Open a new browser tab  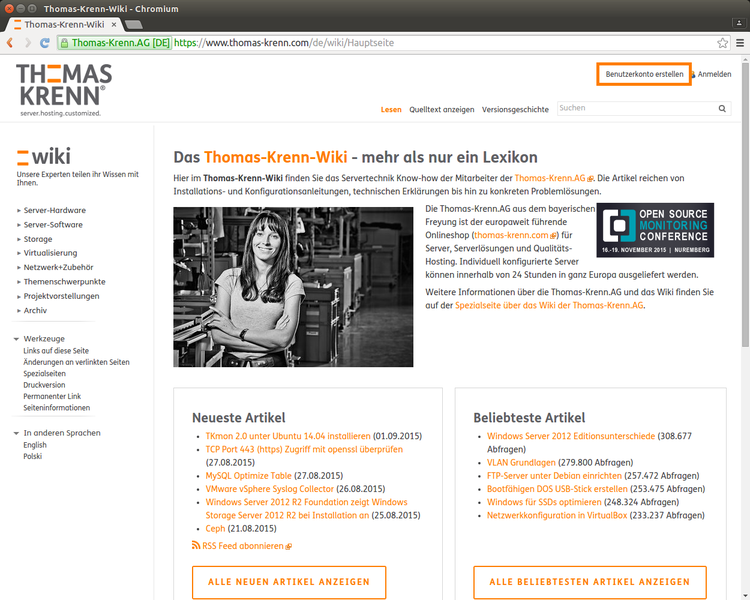point(133,24)
